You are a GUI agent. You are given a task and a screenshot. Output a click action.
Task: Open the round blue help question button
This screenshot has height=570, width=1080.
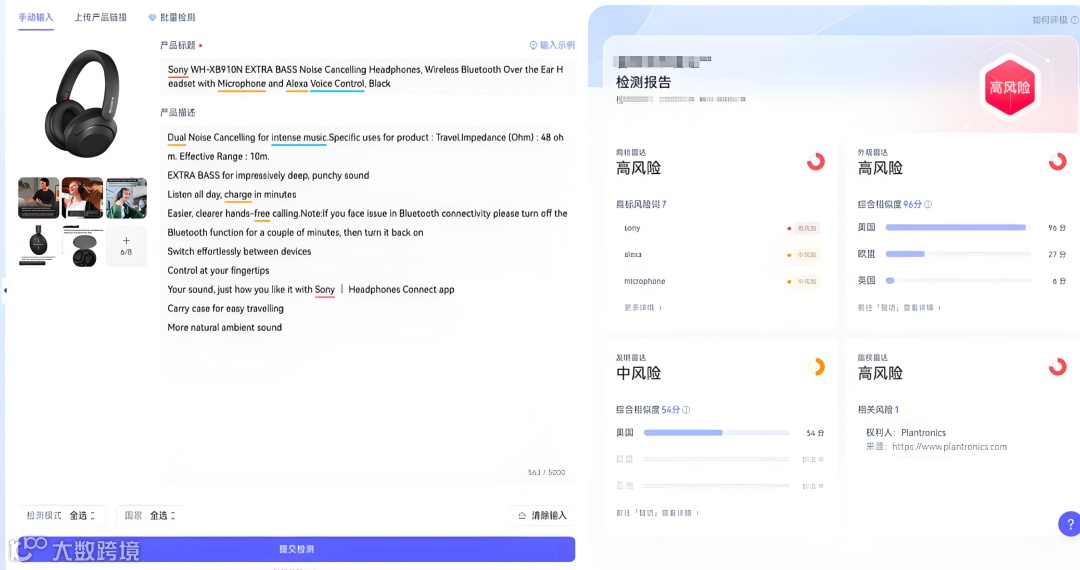point(1070,524)
